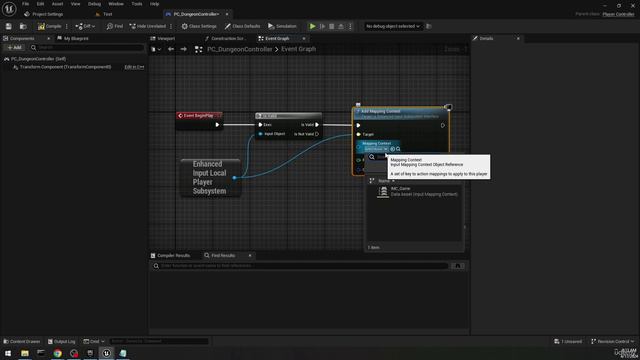Click the Stop icon in the play controls
Screen dimensions: 640x360
[x=331, y=26]
